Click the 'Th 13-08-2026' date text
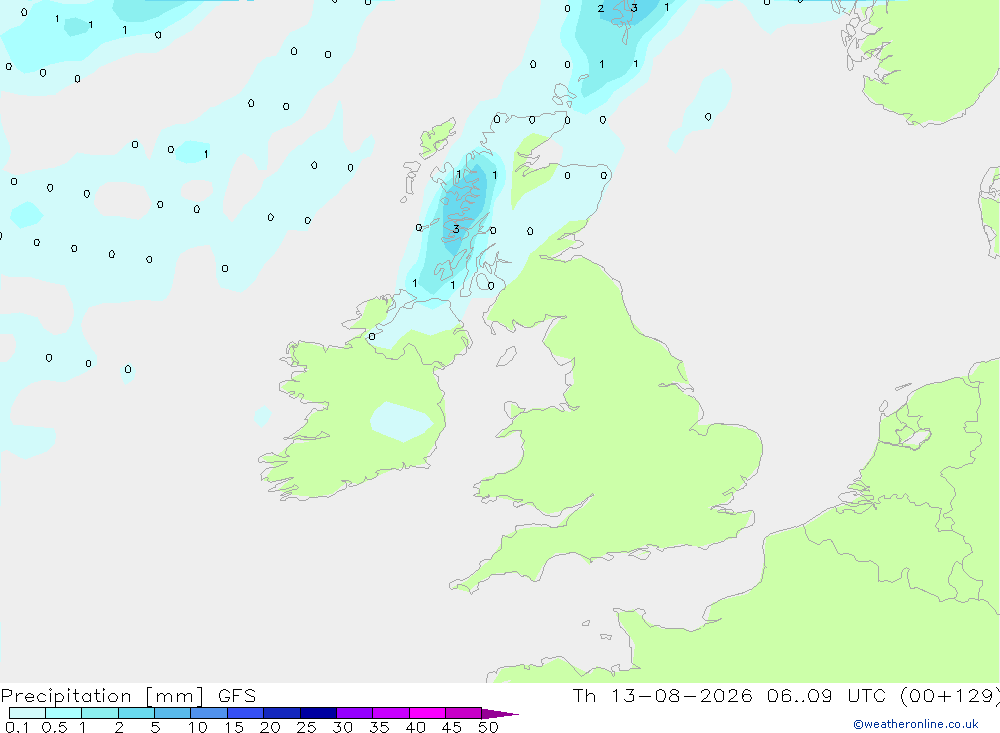The width and height of the screenshot is (1000, 733). coord(663,696)
